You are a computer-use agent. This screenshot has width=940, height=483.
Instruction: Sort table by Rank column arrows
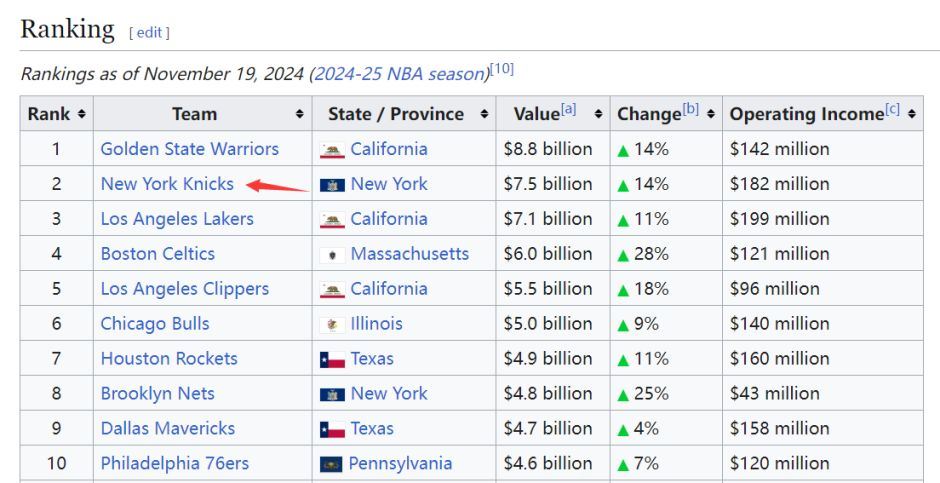[x=82, y=114]
